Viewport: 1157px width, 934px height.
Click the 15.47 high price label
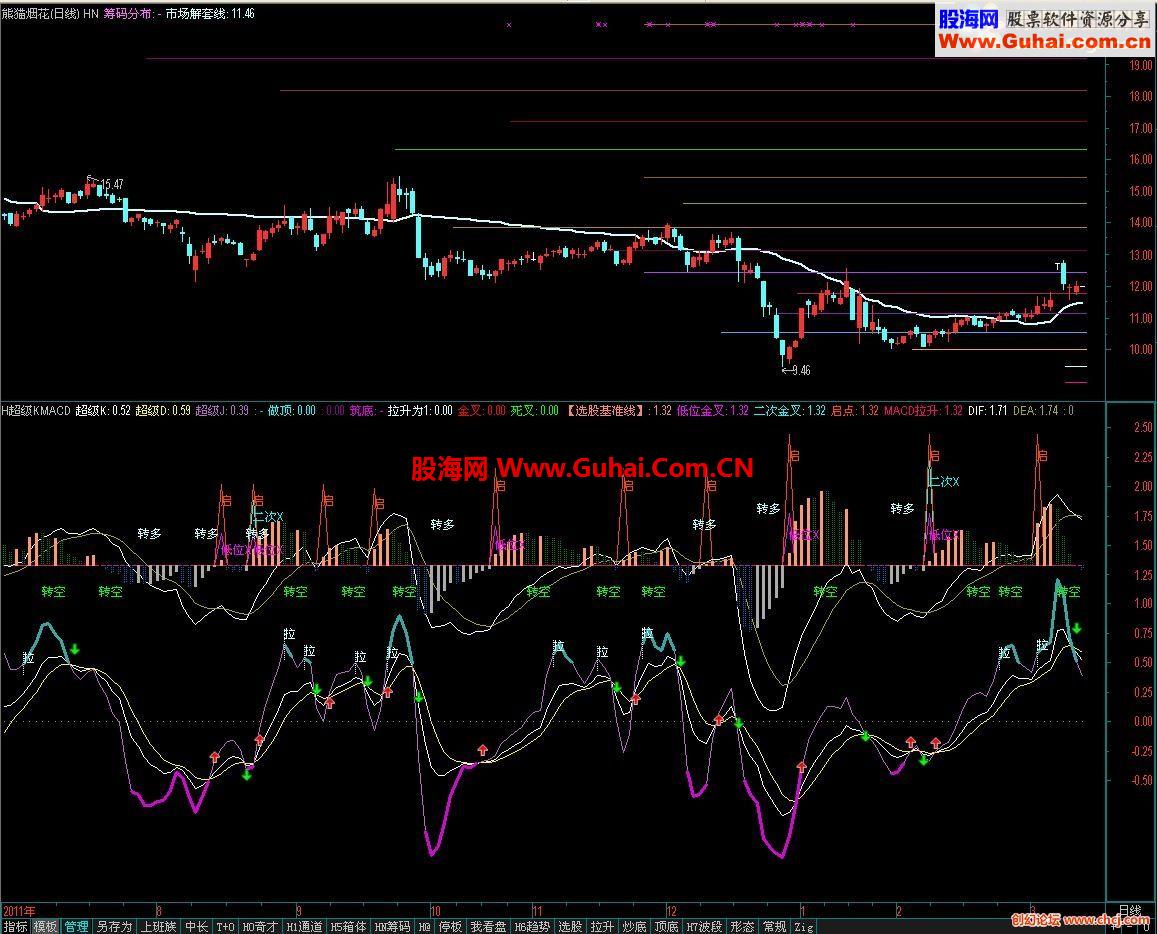click(112, 184)
